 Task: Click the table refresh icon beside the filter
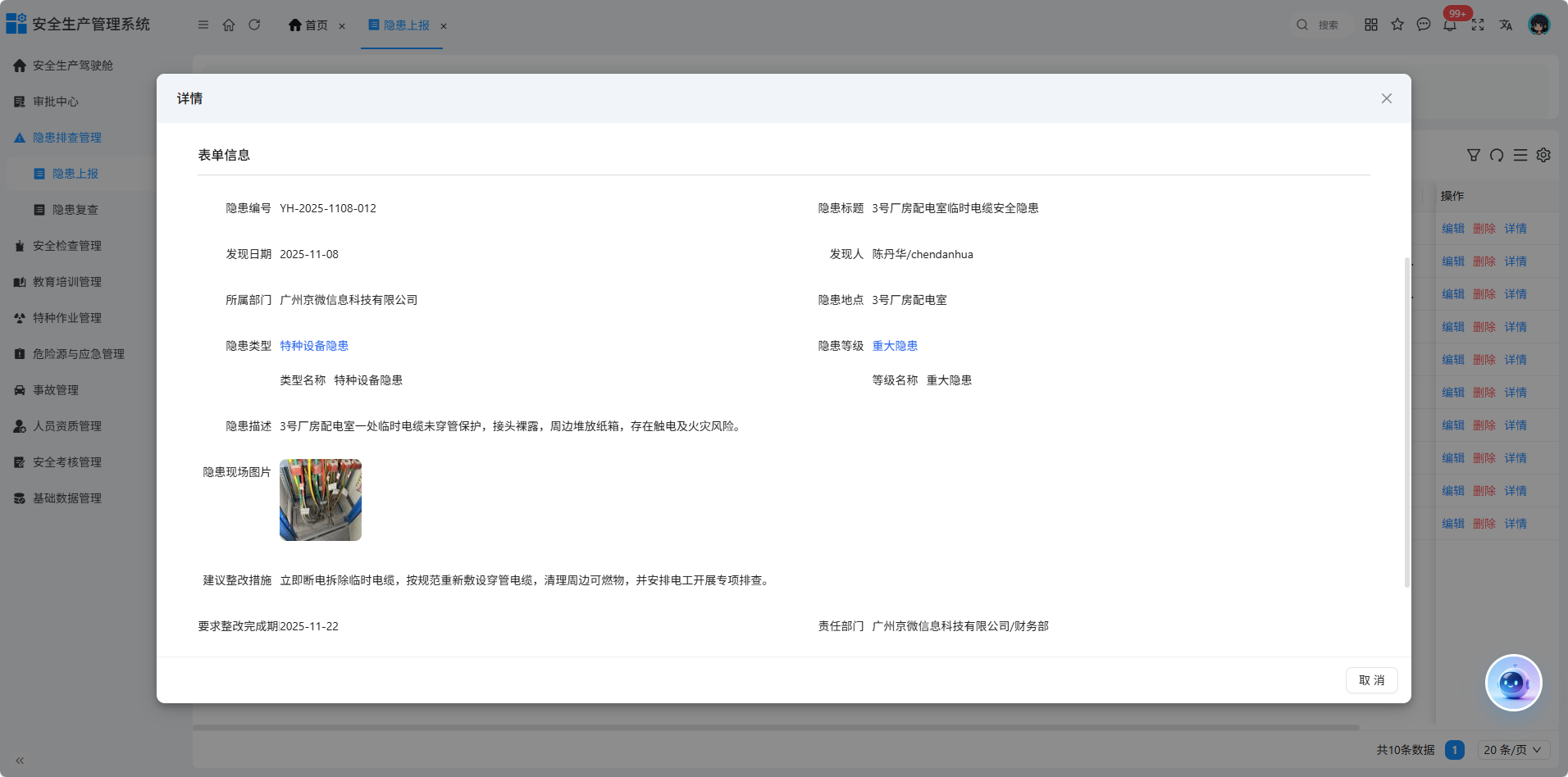coord(1497,155)
